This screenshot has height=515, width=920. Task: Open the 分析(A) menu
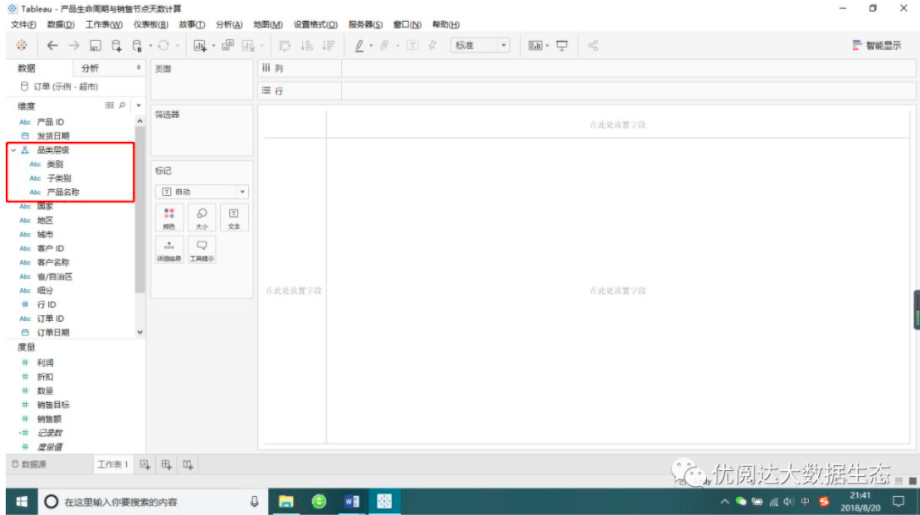click(x=229, y=25)
